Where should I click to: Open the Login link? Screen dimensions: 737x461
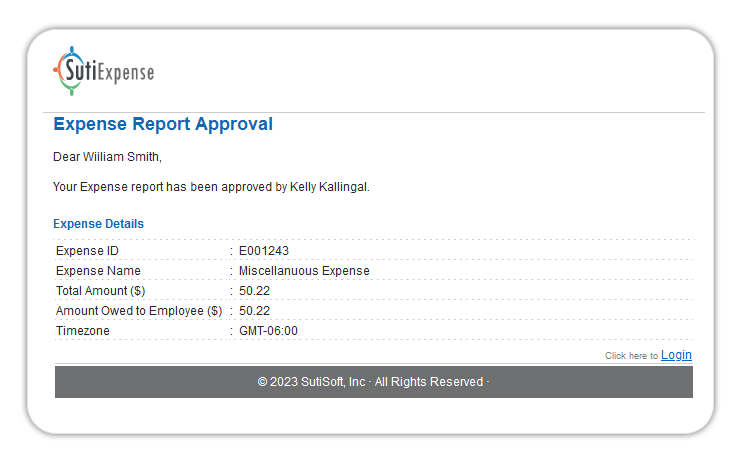676,355
